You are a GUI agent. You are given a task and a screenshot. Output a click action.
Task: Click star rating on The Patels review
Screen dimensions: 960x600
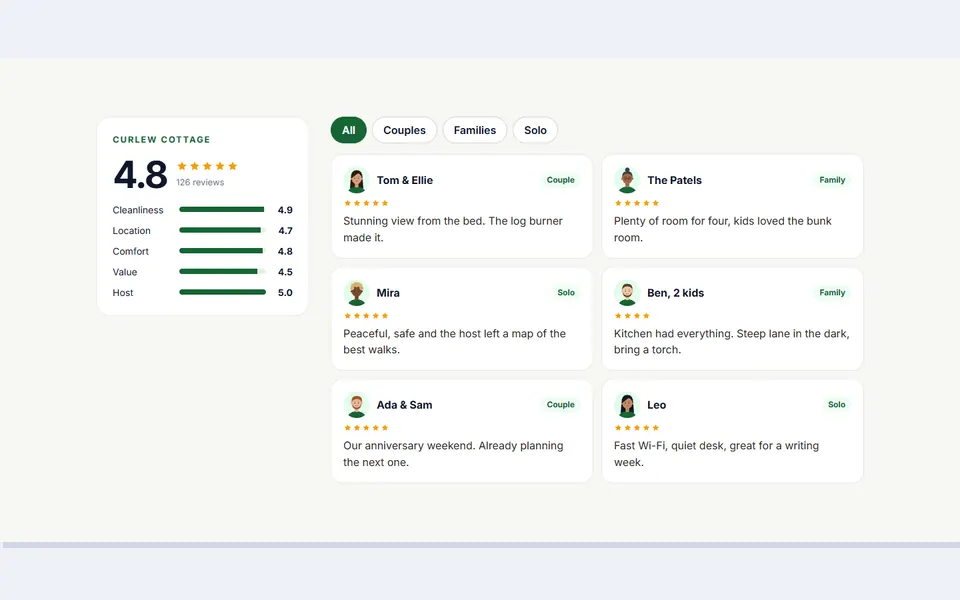[x=637, y=203]
